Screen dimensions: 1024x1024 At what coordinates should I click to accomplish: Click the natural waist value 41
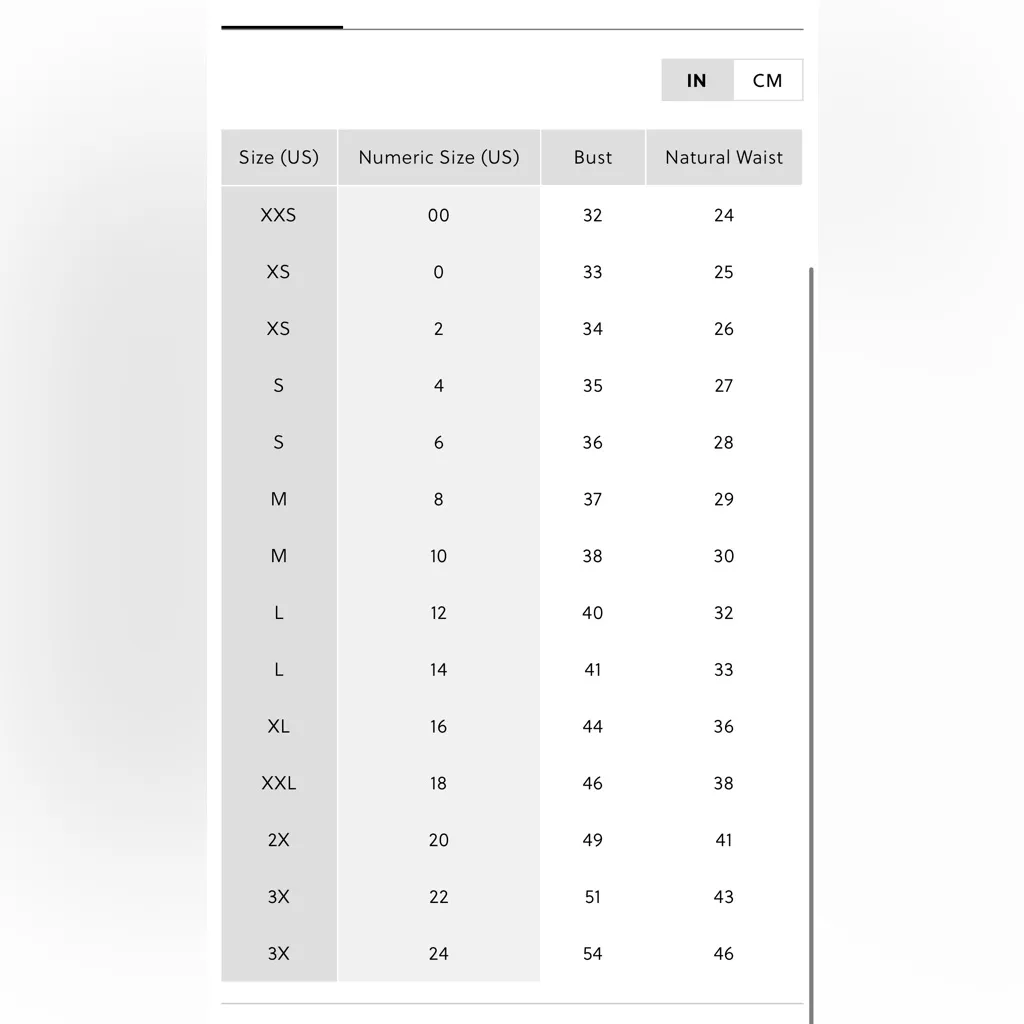pos(724,840)
